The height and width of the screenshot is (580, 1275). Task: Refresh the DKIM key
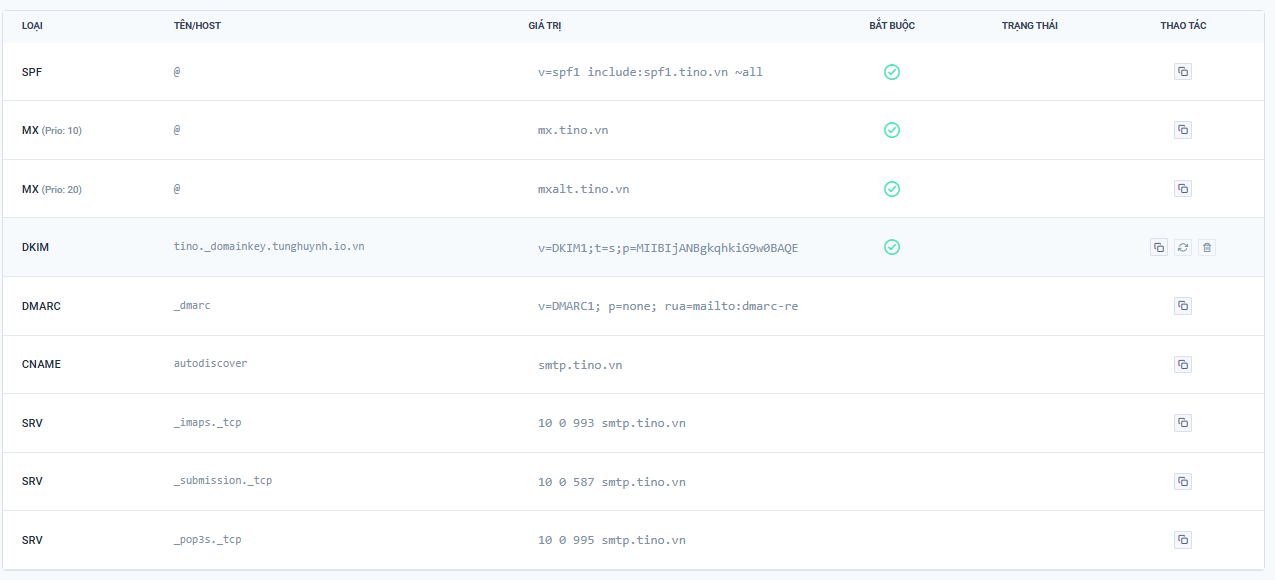pyautogui.click(x=1183, y=247)
